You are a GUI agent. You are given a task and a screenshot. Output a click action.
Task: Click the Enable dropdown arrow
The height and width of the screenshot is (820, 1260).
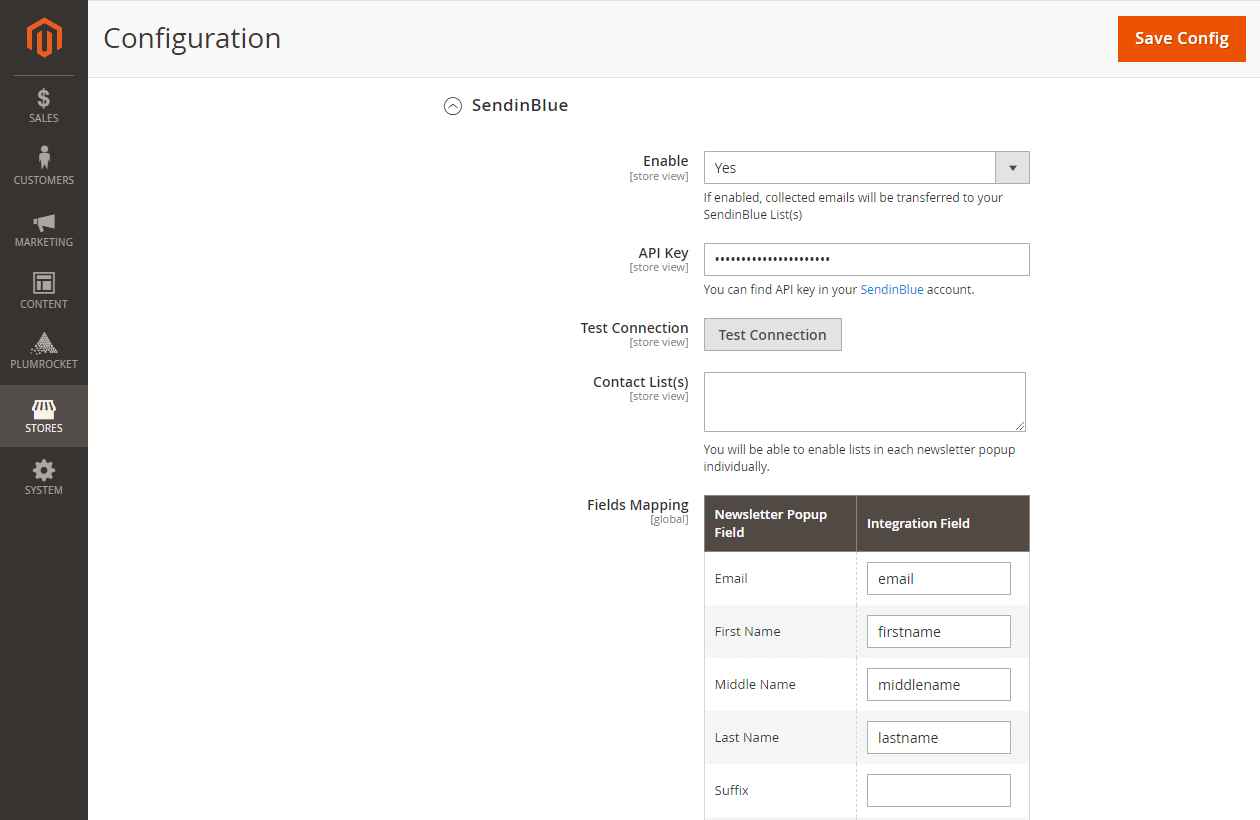(1012, 168)
